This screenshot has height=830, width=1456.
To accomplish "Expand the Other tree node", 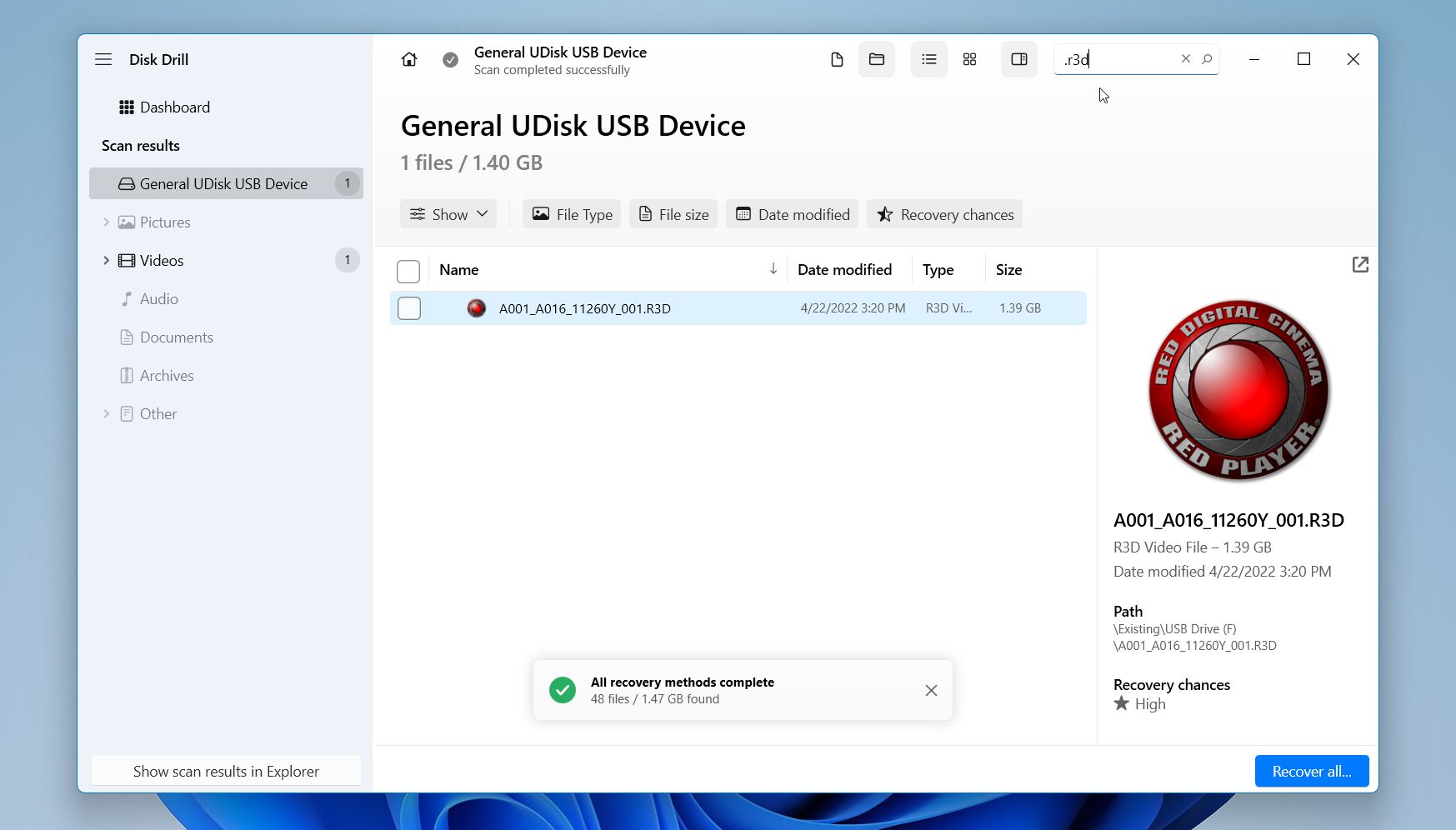I will tap(106, 413).
